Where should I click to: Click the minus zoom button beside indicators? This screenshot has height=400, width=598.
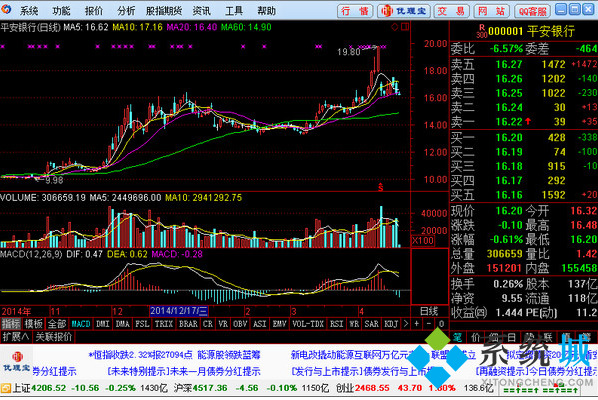[x=429, y=324]
